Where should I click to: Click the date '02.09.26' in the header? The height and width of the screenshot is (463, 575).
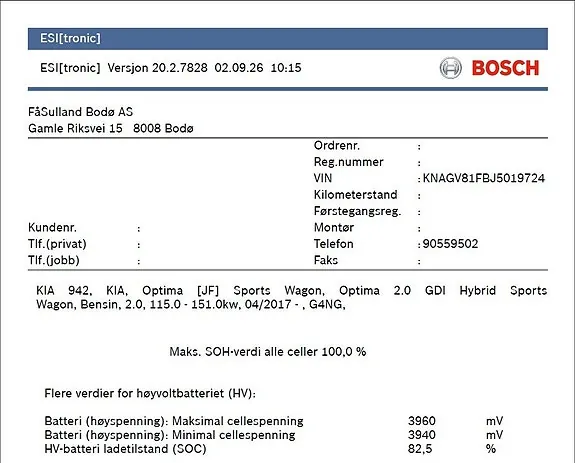(239, 68)
